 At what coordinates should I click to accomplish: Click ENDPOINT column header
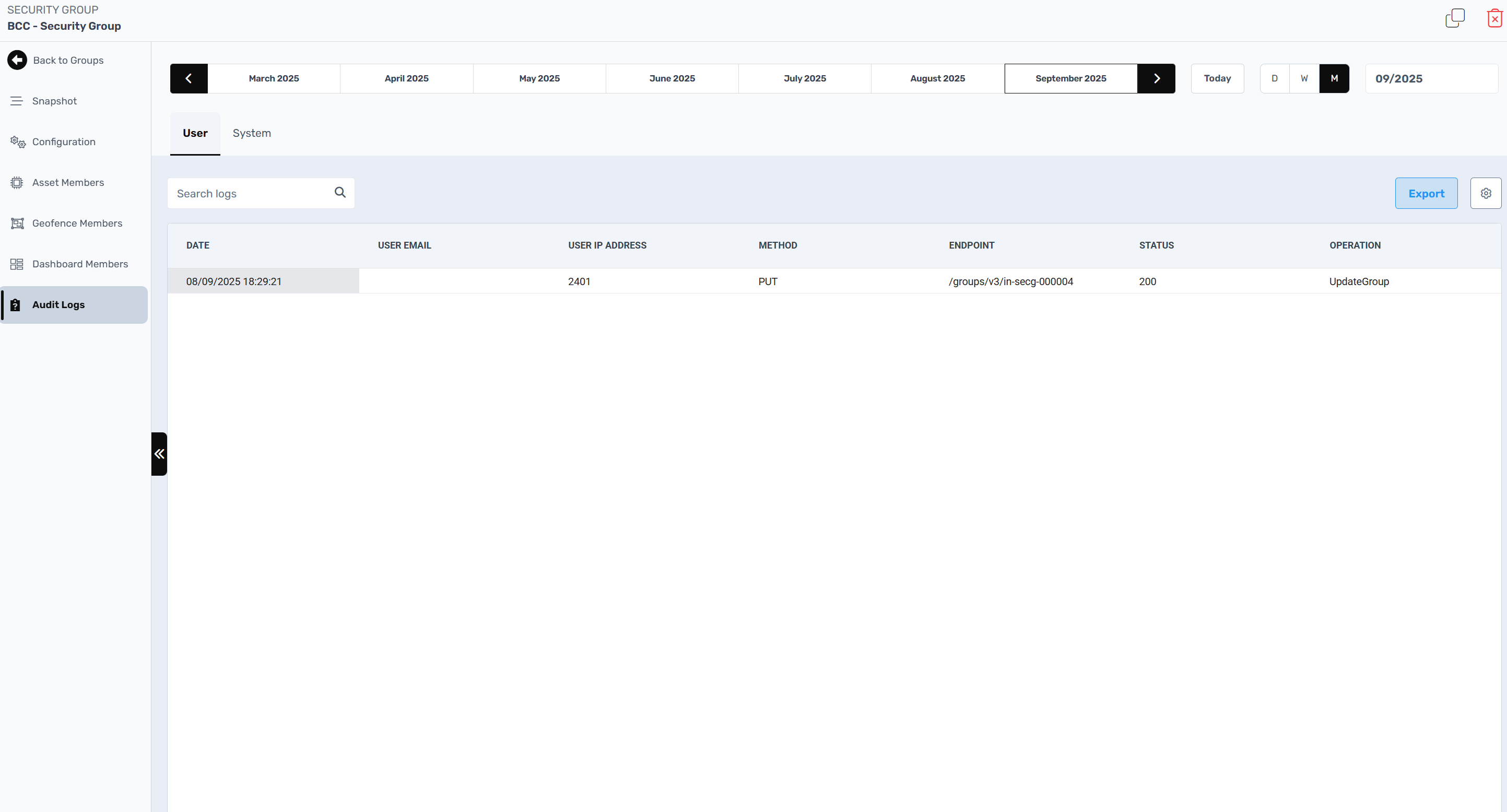point(971,245)
